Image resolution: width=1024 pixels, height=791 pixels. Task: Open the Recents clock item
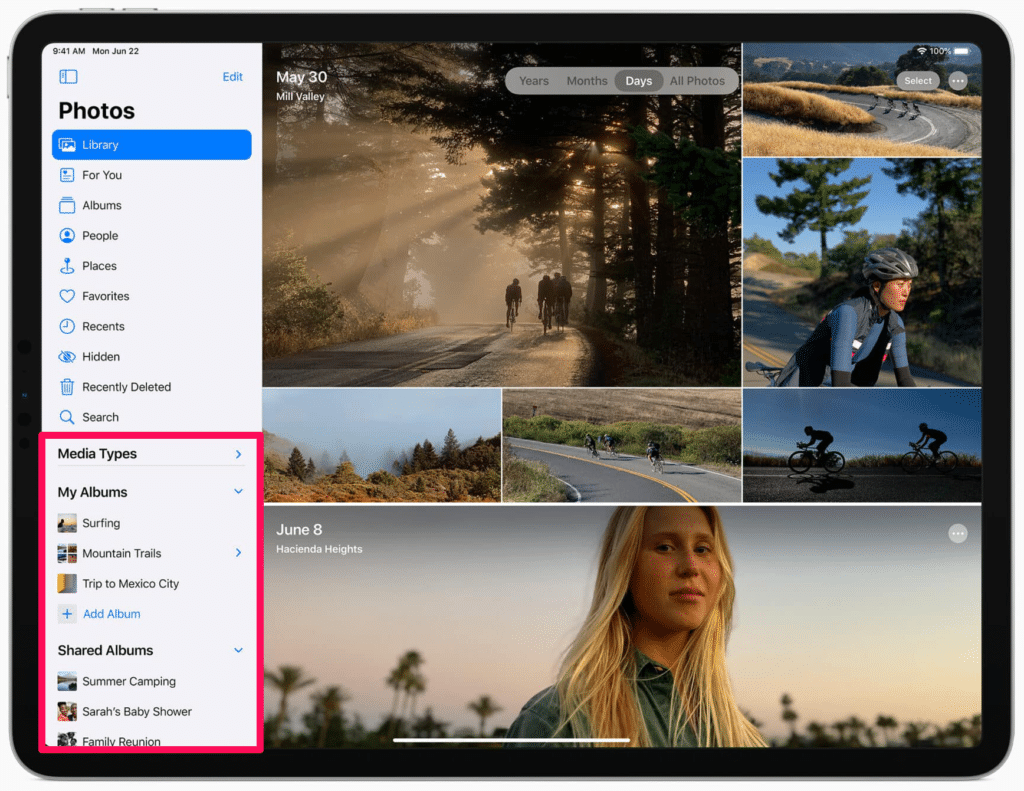(x=103, y=326)
